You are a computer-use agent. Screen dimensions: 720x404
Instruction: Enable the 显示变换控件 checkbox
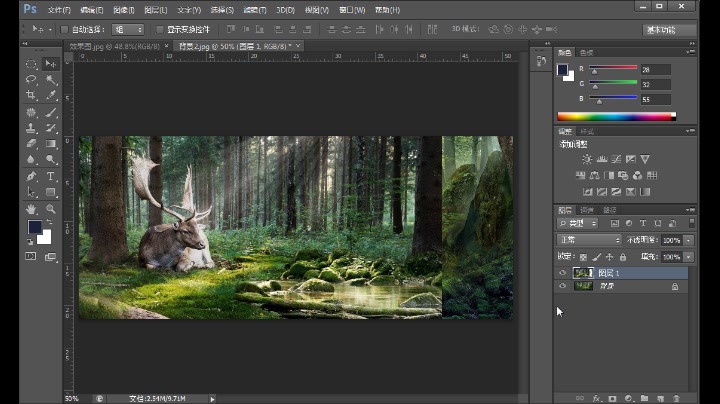(160, 30)
